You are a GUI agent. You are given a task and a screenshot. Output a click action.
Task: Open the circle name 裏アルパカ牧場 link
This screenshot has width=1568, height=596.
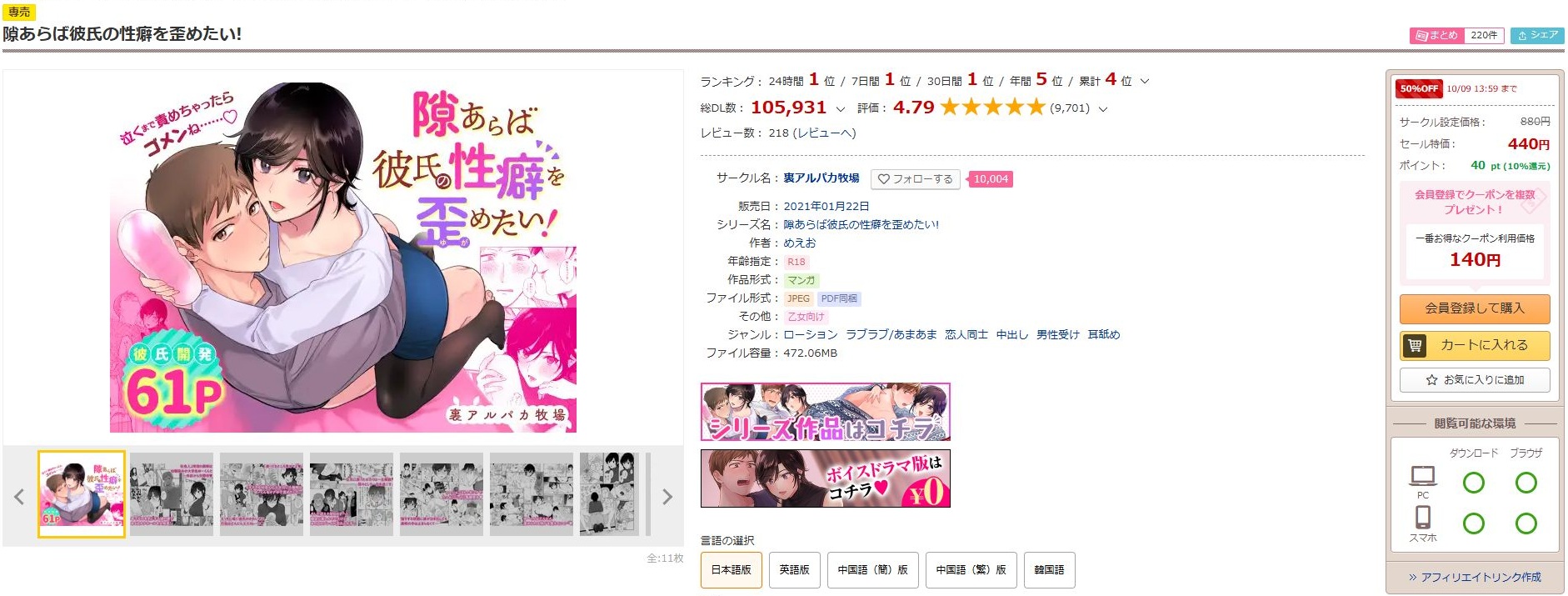821,178
